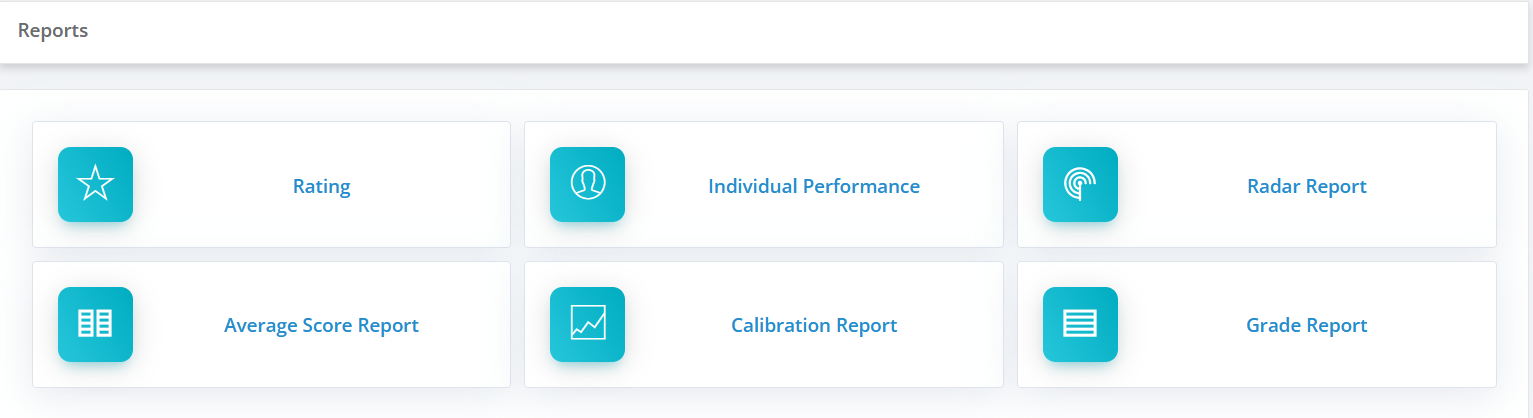
Task: Click the radar signal icon
Action: (x=1080, y=184)
